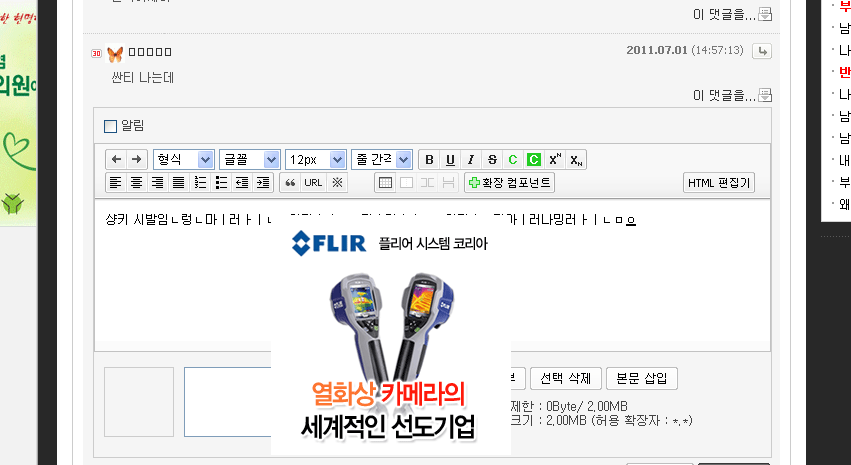Apply italic with the I icon
Viewport: 851px width, 465px height.
click(x=471, y=160)
